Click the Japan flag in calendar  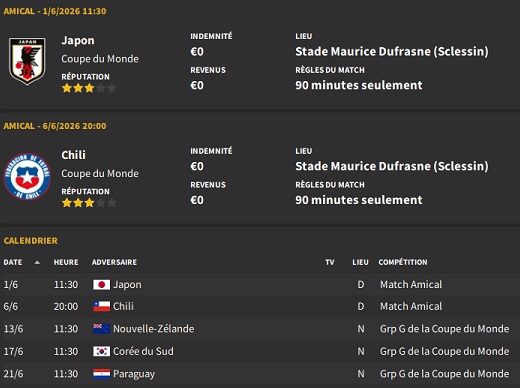pos(101,285)
